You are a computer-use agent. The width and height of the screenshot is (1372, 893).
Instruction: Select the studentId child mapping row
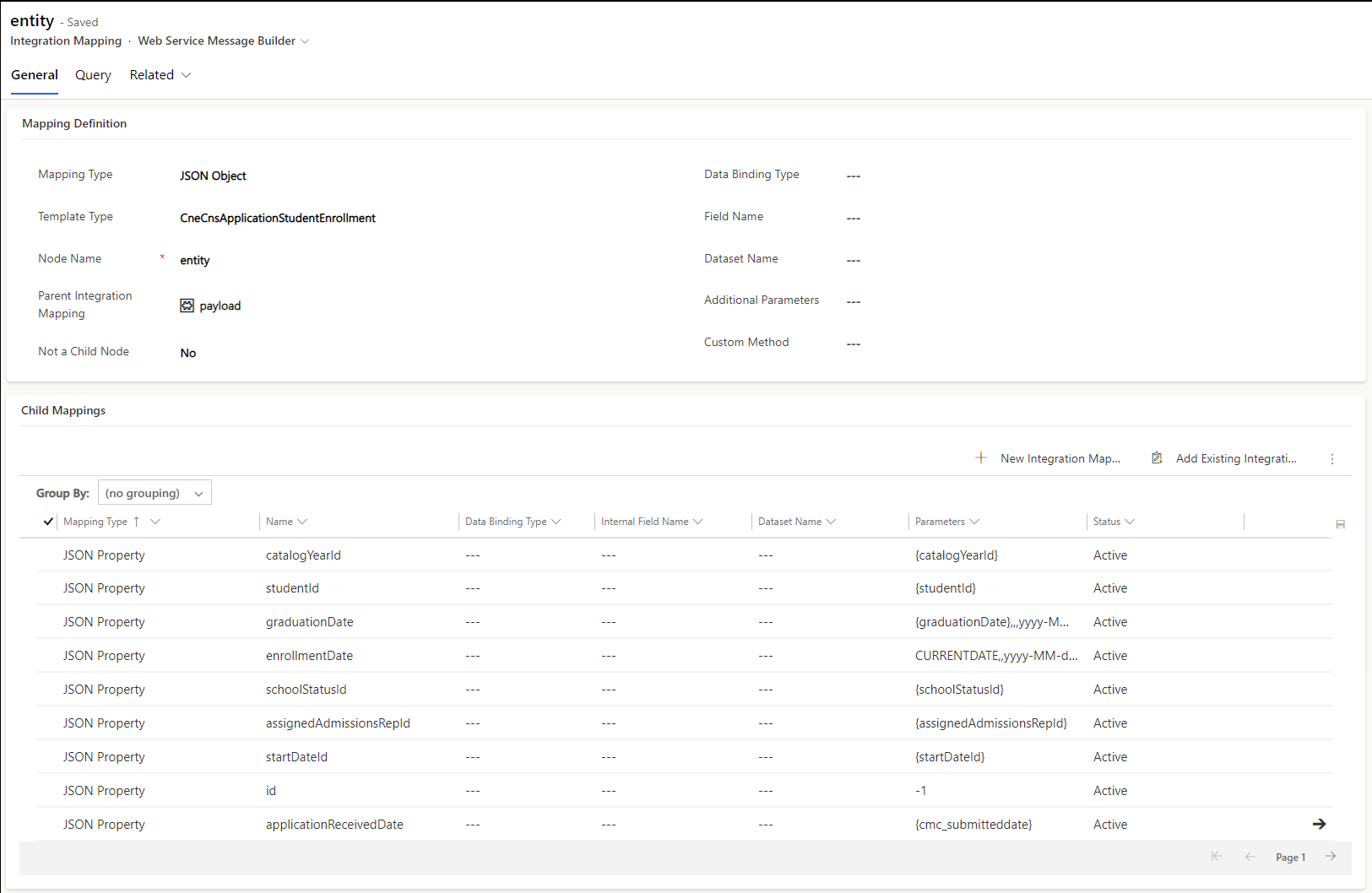pos(293,587)
